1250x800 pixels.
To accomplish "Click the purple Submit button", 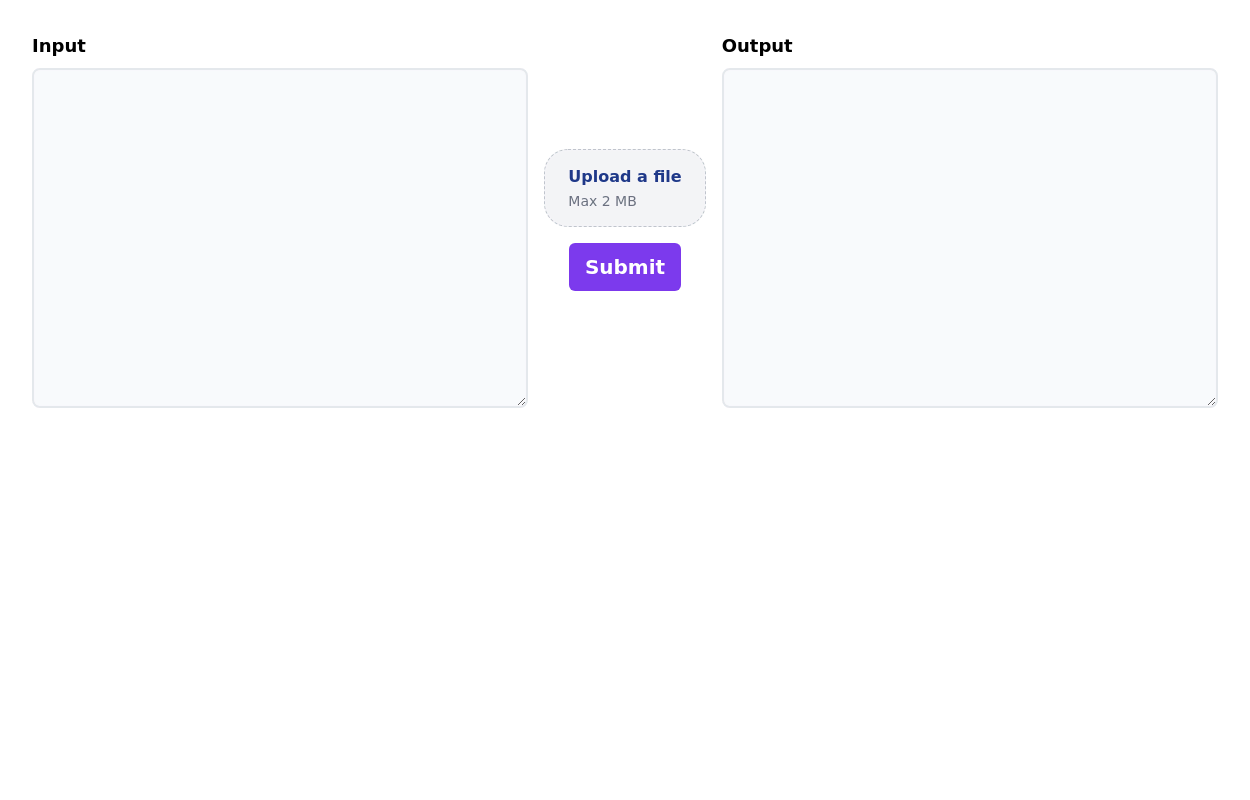I will pos(624,267).
